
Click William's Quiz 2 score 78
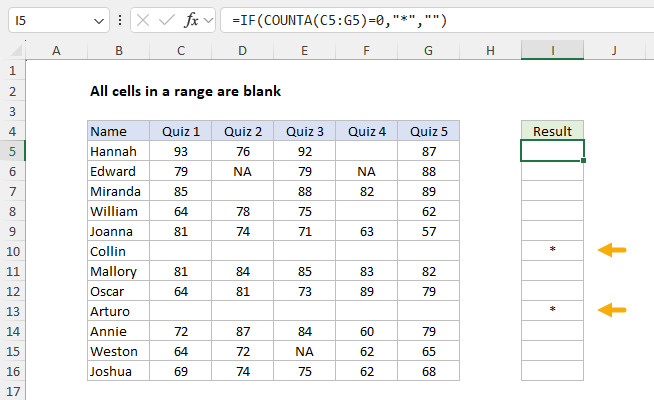[x=242, y=211]
